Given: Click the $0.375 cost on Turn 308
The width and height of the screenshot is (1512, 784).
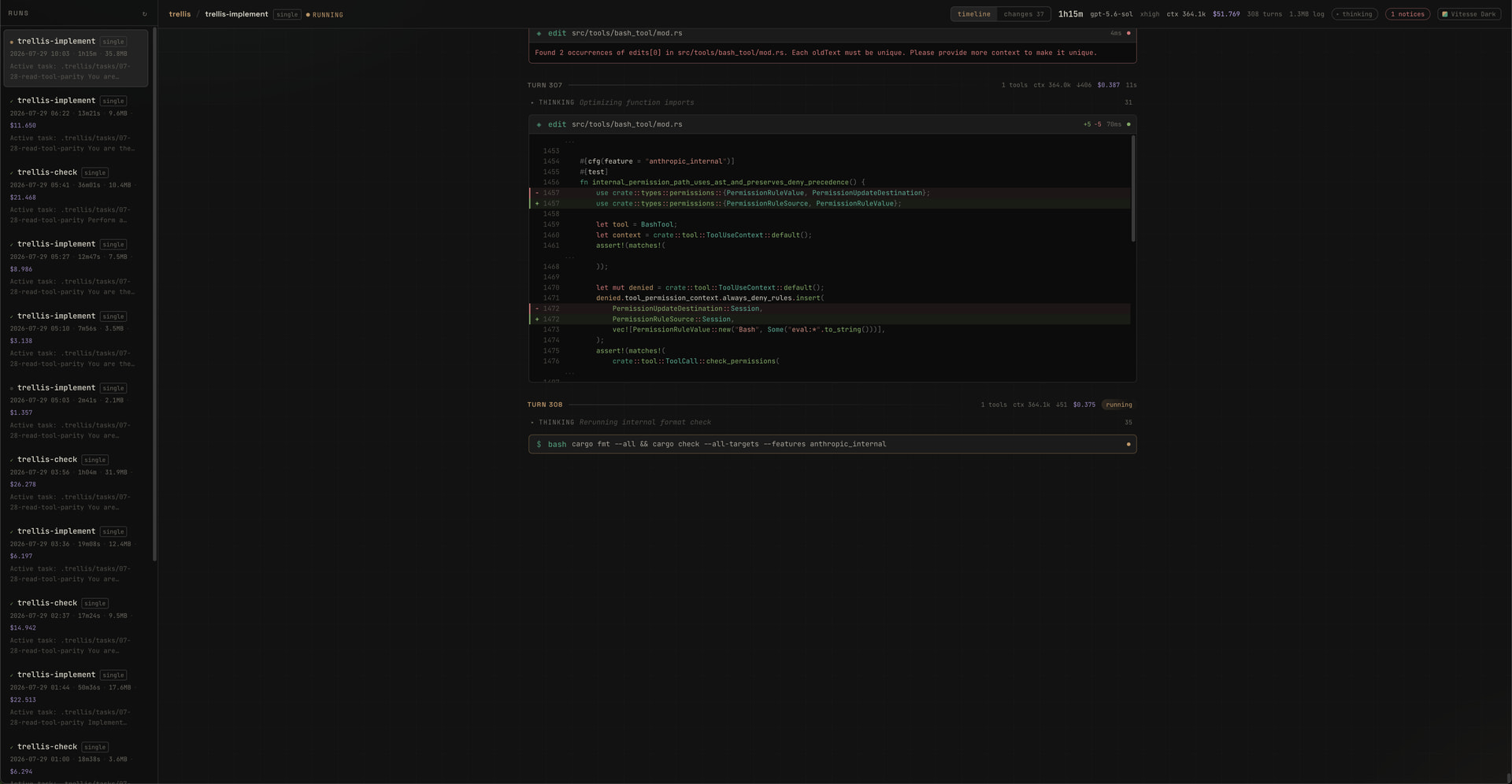Looking at the screenshot, I should (x=1084, y=405).
